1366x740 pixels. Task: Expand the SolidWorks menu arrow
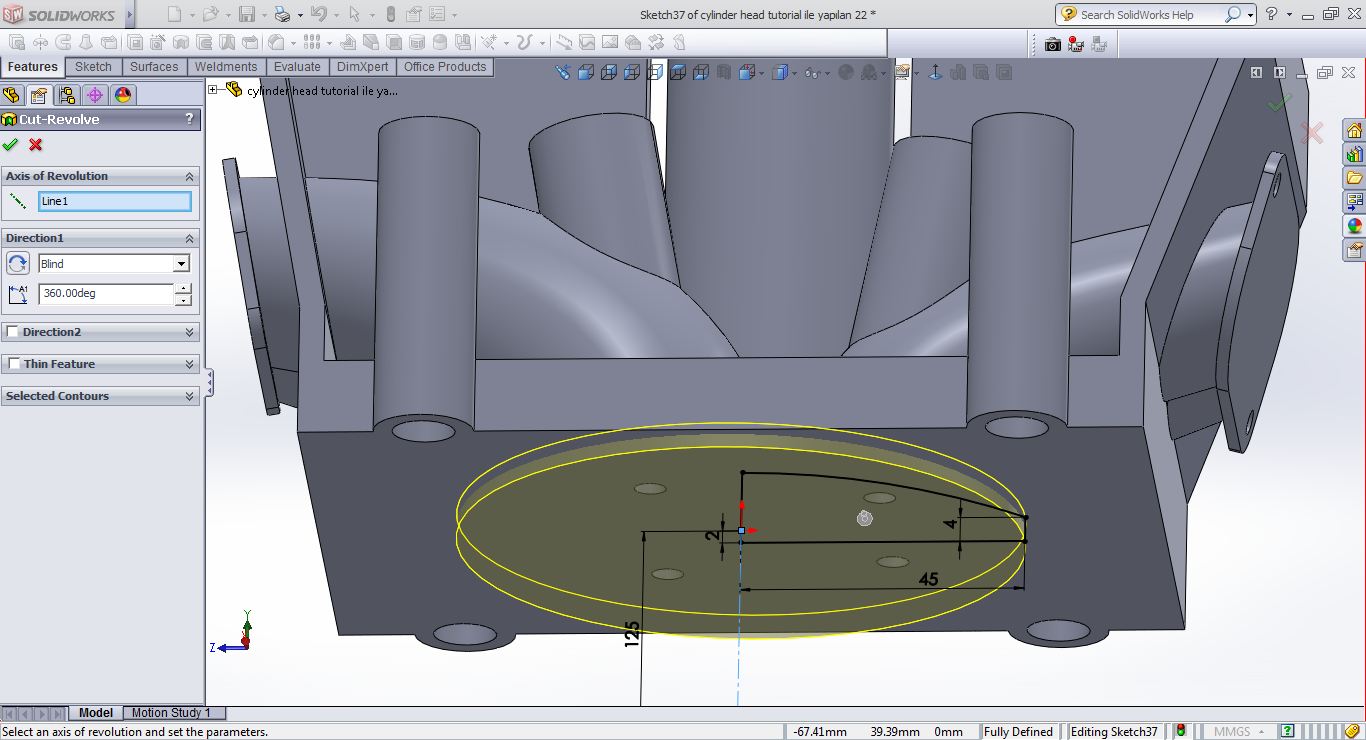(x=130, y=15)
